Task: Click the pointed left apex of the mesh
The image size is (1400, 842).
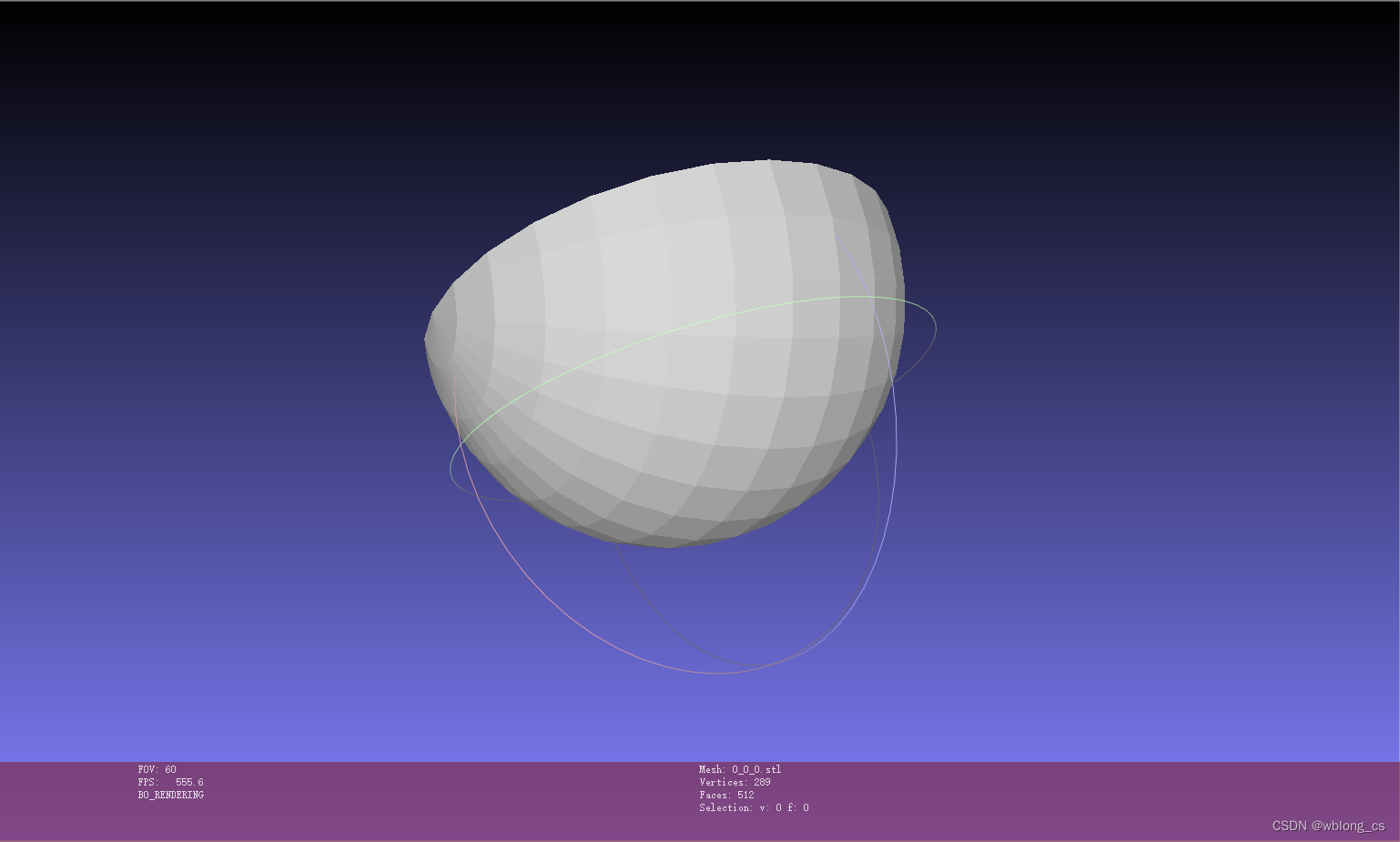Action: (x=428, y=342)
